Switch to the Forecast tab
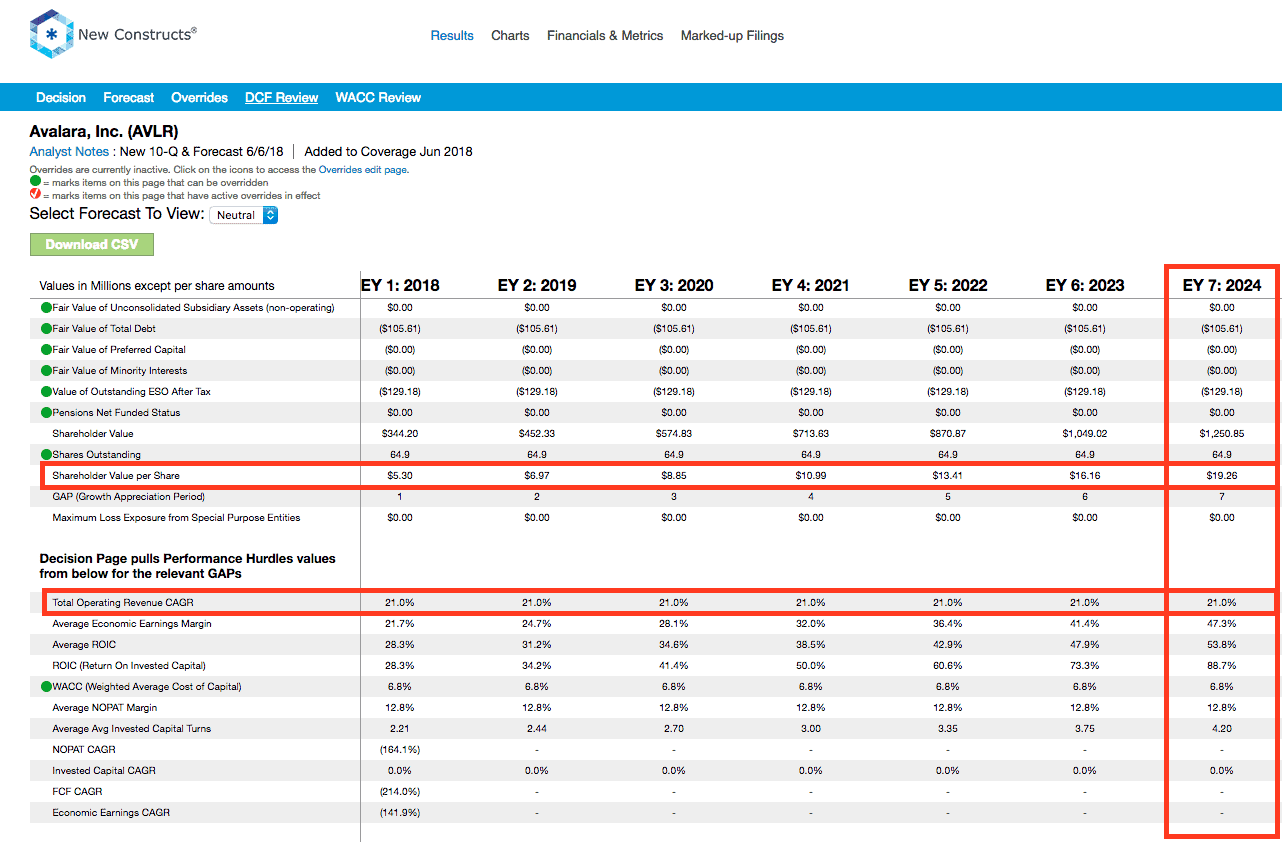1282x842 pixels. (x=129, y=97)
